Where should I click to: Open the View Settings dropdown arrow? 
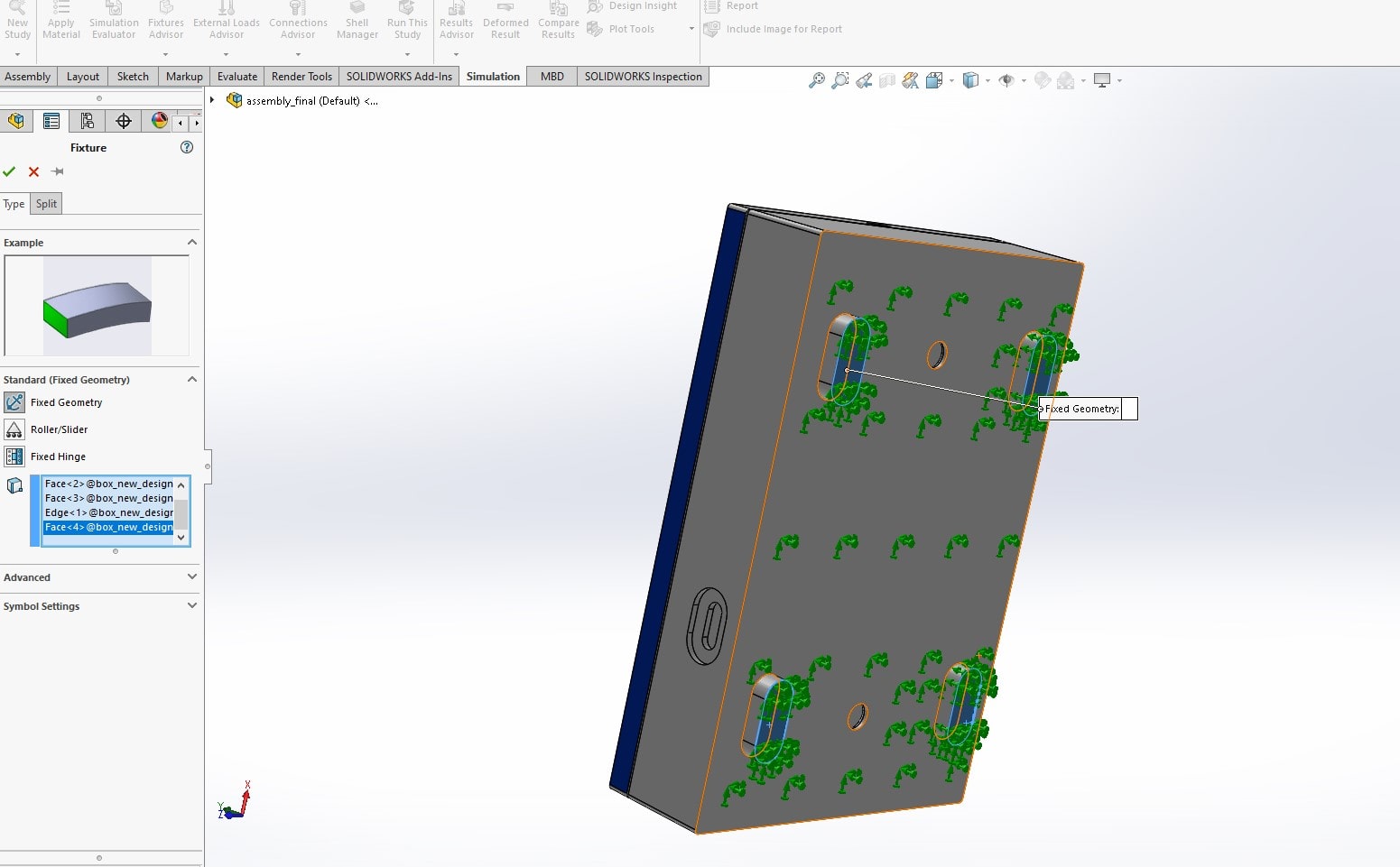1119,81
